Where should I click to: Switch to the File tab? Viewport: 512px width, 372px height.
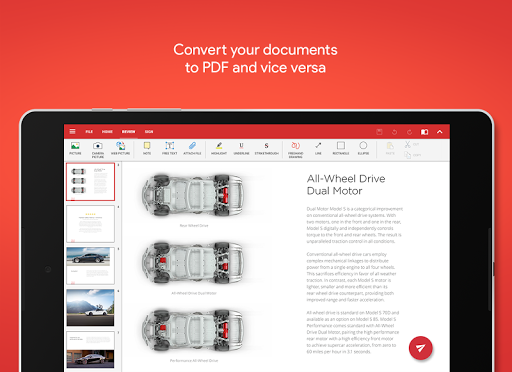89,132
